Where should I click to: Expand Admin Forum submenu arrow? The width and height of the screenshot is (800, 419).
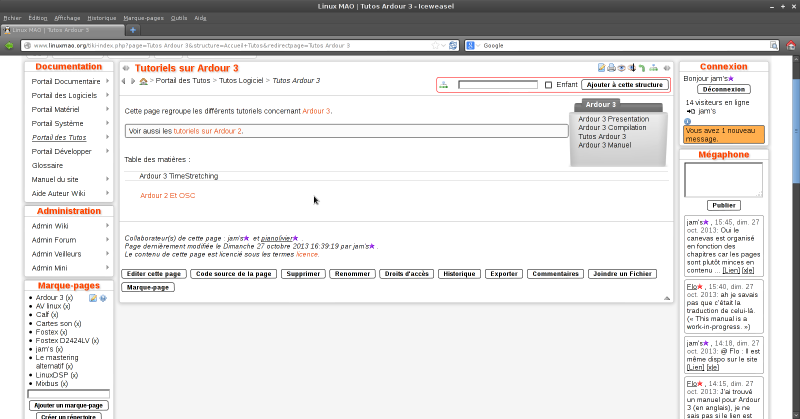pos(107,240)
